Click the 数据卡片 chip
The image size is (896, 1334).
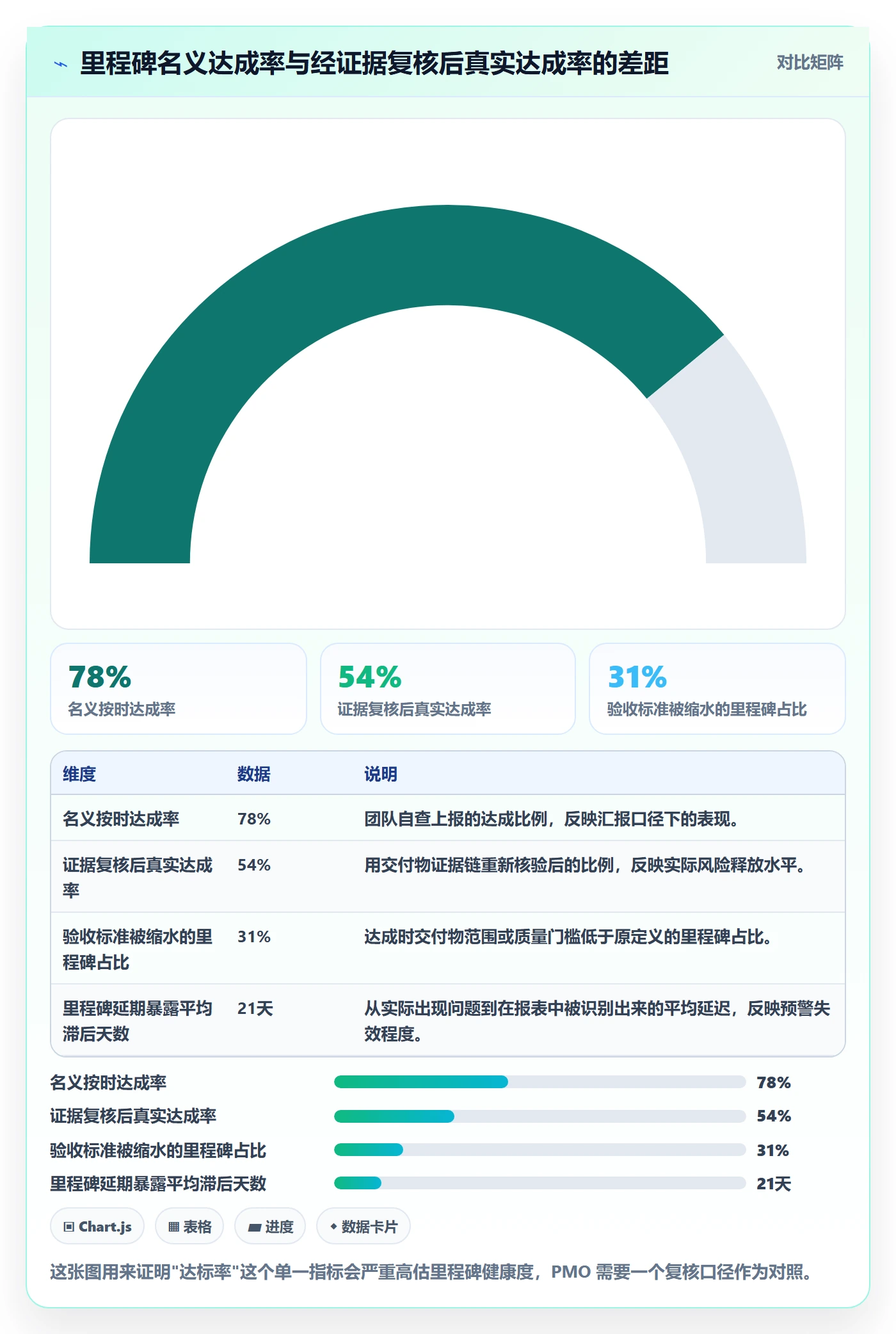[364, 1226]
